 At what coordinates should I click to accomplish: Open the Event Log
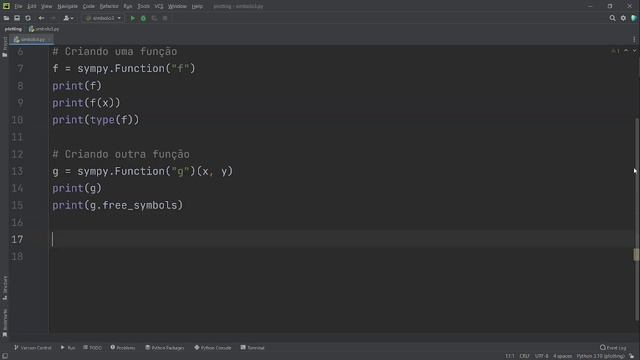[x=613, y=348]
